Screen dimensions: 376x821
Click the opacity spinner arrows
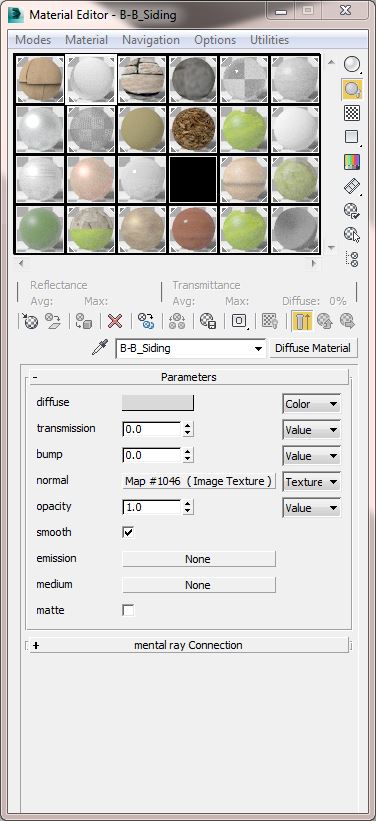tap(188, 507)
